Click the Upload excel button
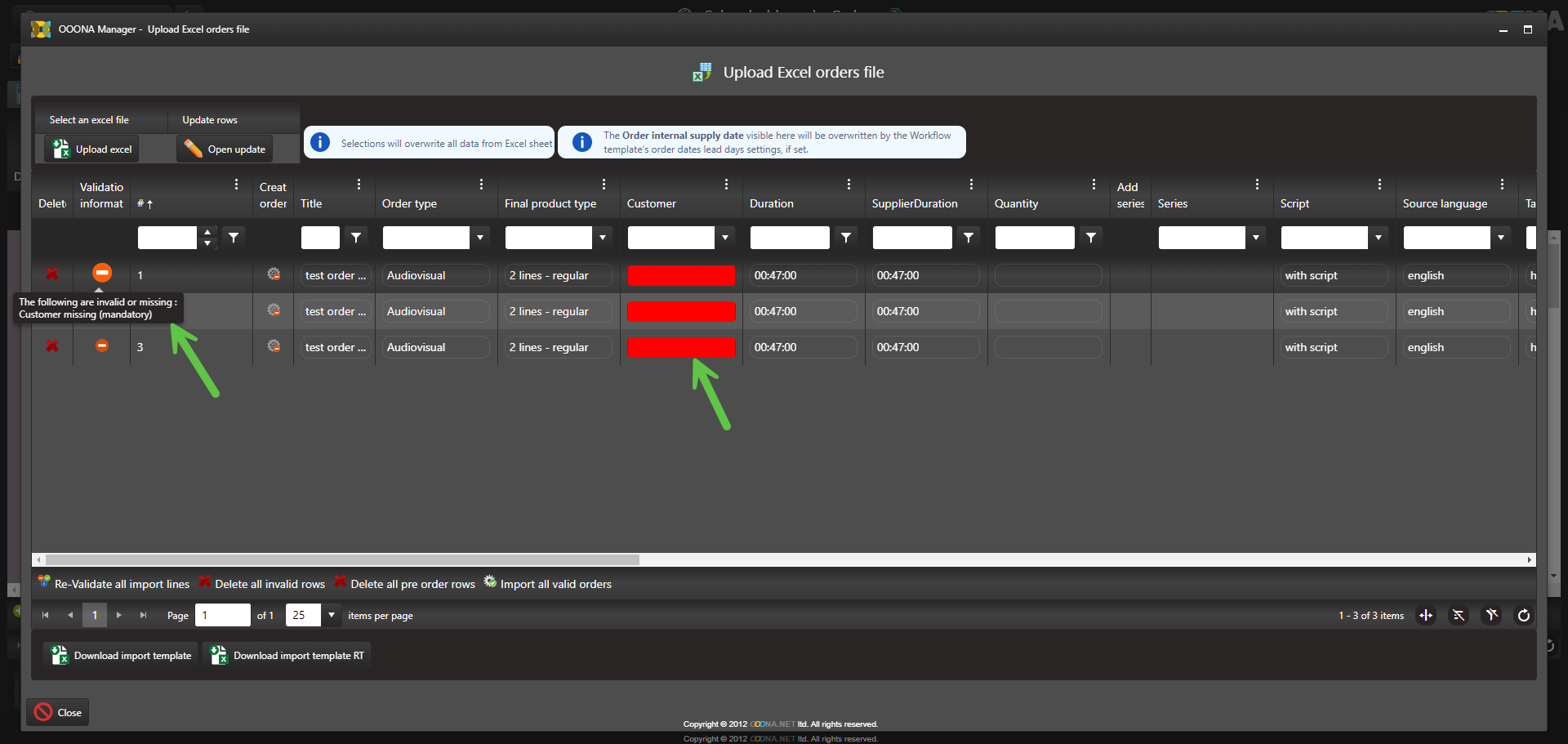 tap(92, 149)
